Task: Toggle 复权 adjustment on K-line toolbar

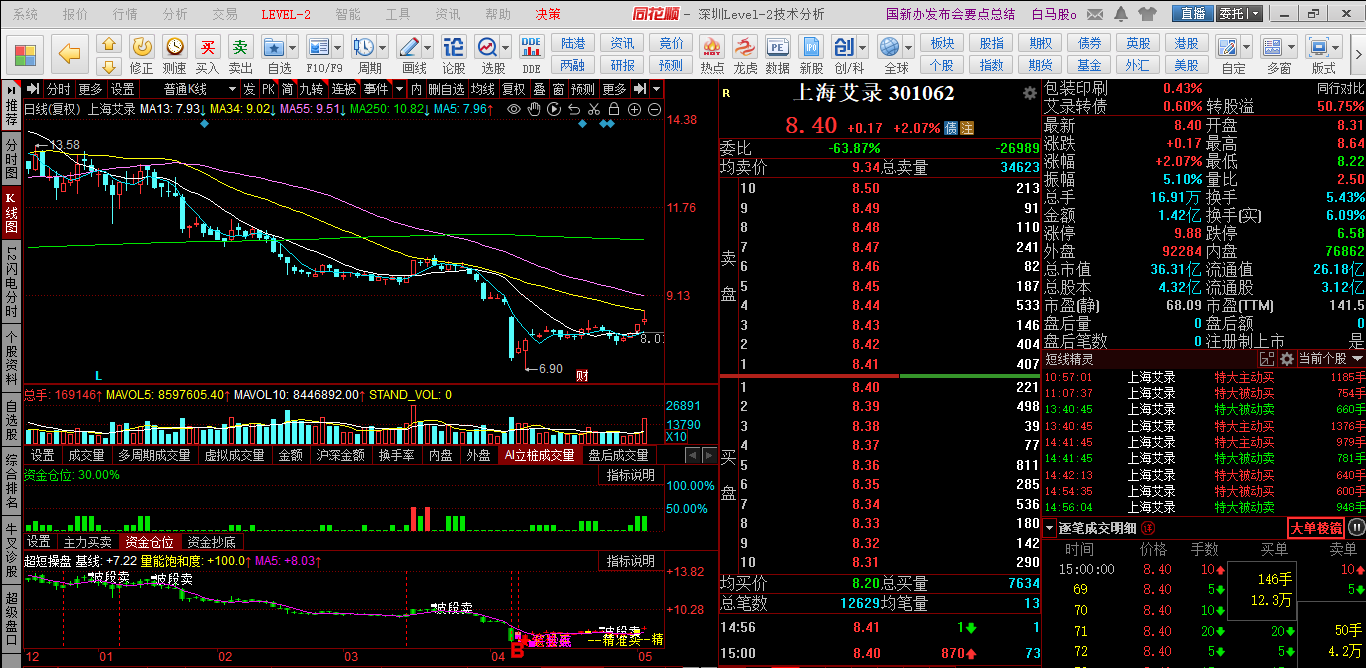Action: pos(513,89)
